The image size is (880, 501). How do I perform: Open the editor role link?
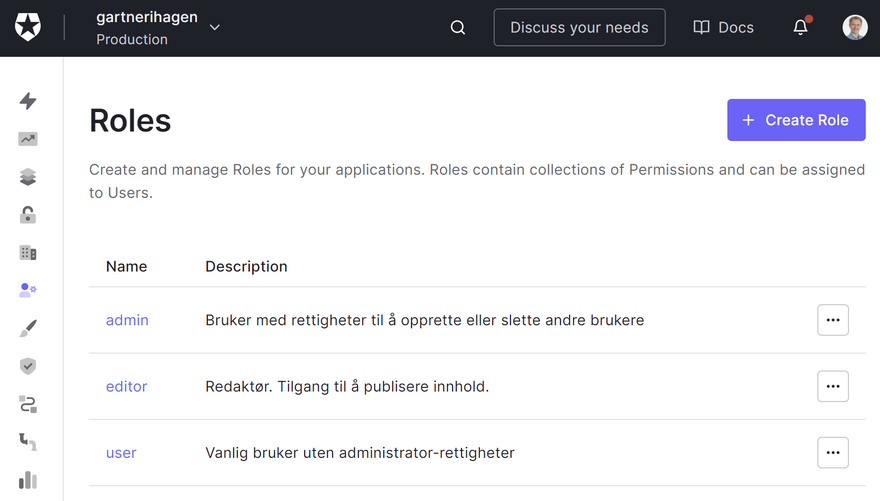pyautogui.click(x=126, y=387)
